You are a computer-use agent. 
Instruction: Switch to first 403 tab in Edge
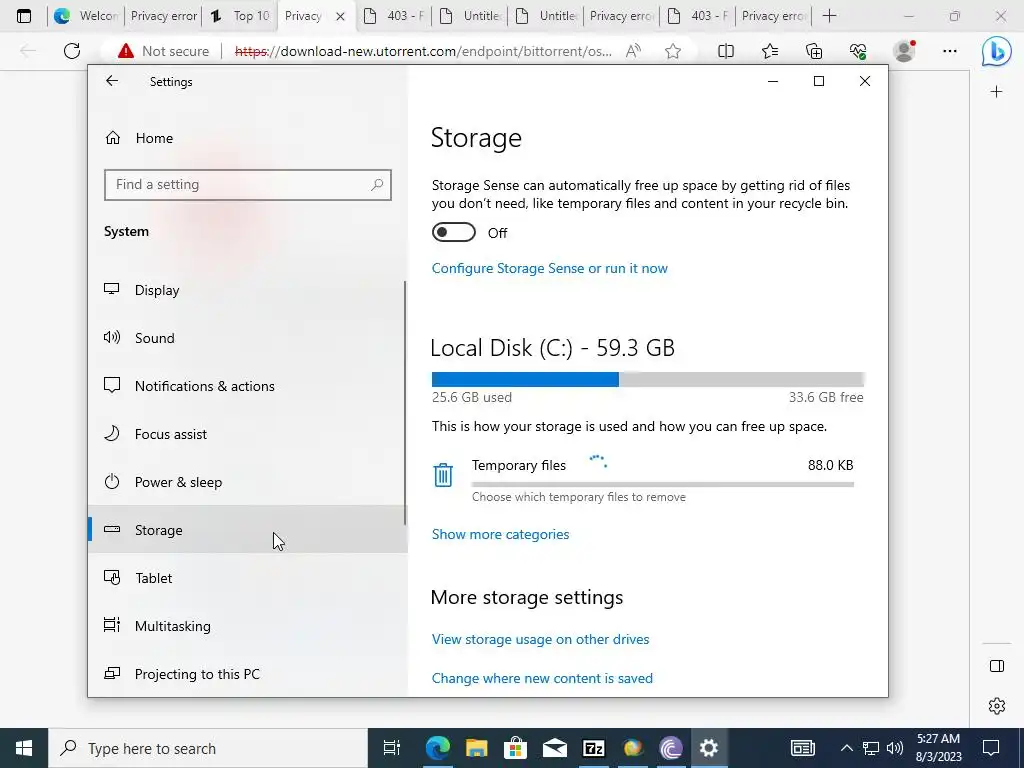[x=393, y=16]
